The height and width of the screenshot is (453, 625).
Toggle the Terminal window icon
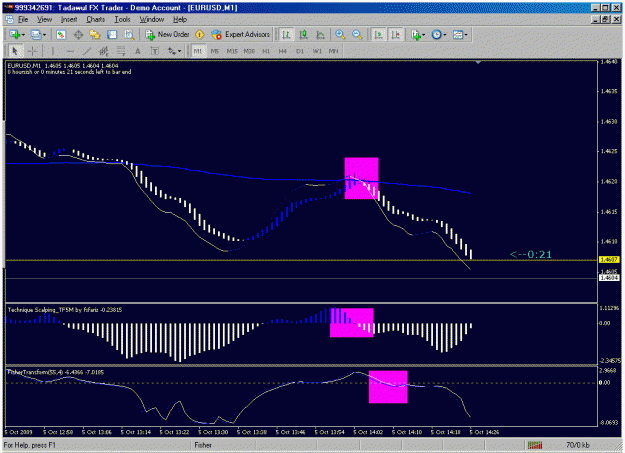click(x=112, y=35)
